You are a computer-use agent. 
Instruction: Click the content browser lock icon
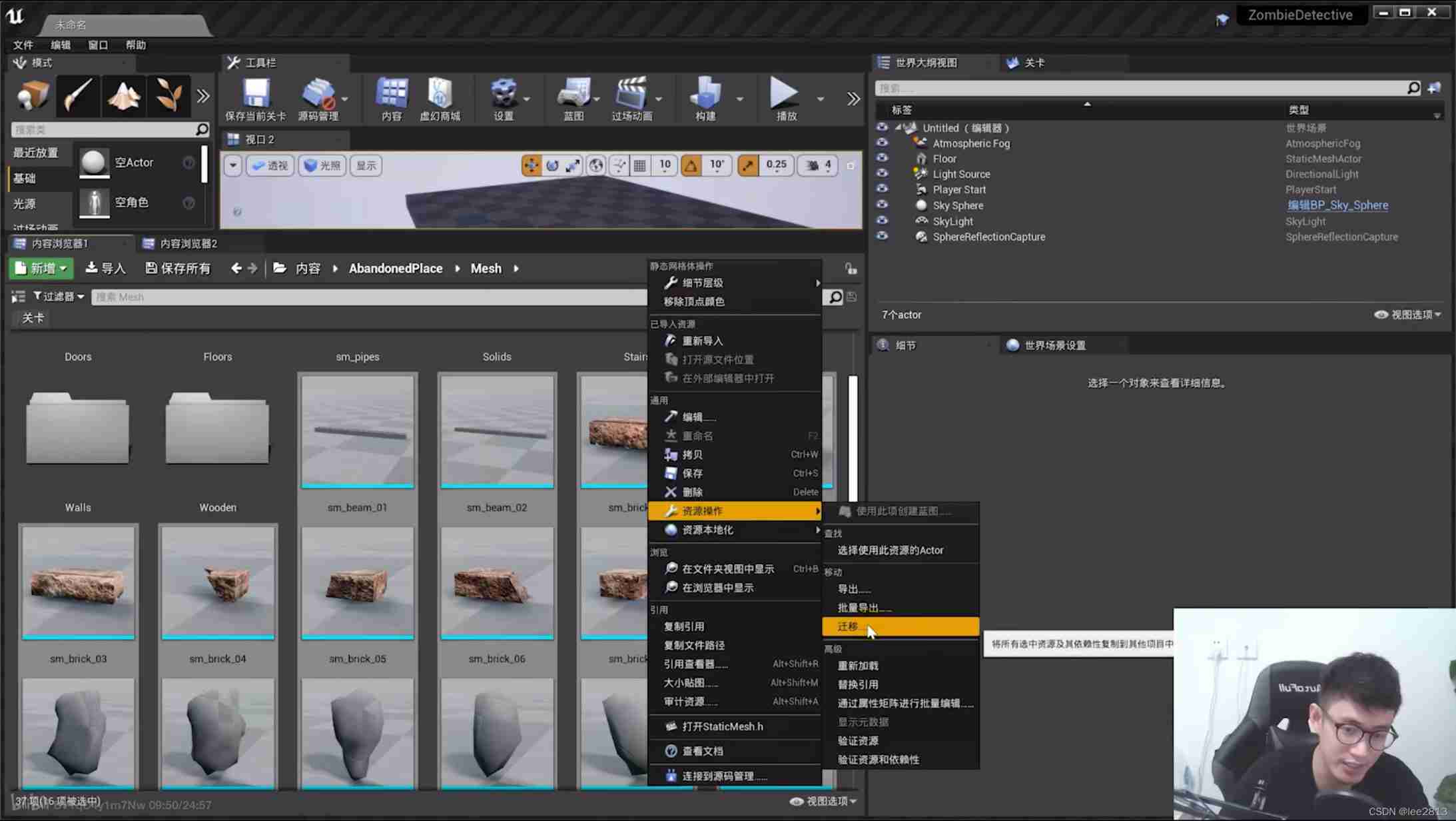point(851,269)
